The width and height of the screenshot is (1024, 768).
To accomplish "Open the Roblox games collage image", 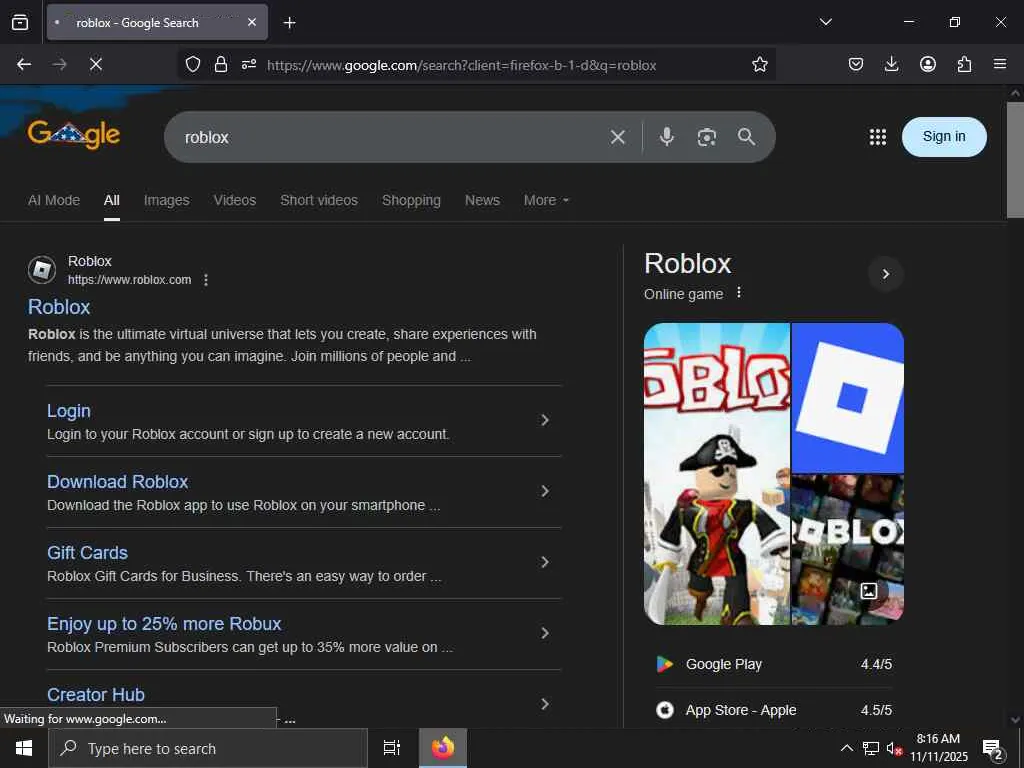I will (x=848, y=550).
